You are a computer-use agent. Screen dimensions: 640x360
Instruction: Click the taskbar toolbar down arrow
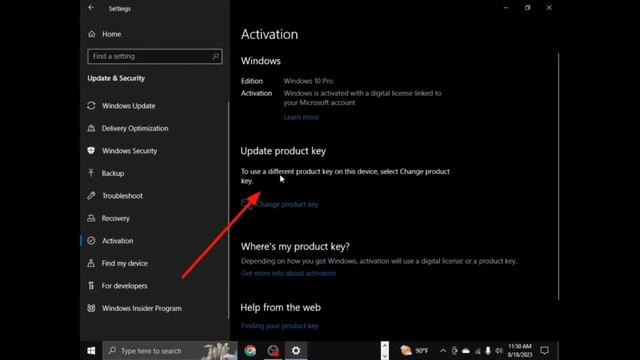pos(384,356)
